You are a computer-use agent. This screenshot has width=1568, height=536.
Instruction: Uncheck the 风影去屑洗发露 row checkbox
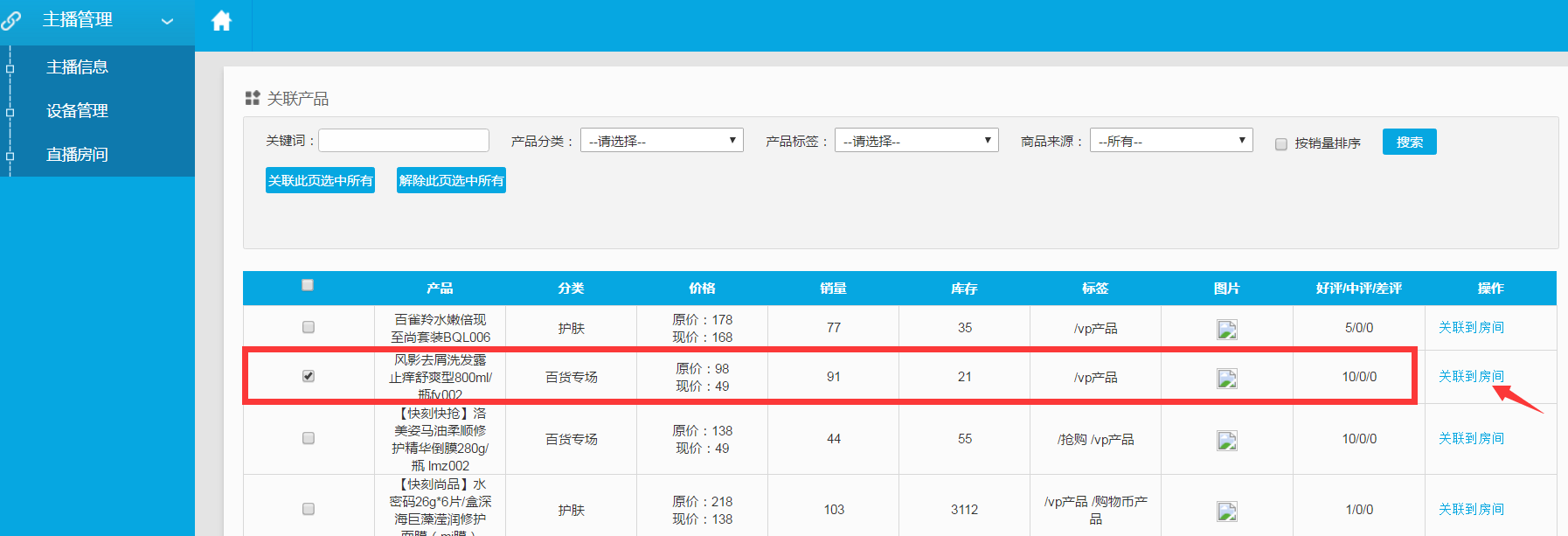(309, 376)
